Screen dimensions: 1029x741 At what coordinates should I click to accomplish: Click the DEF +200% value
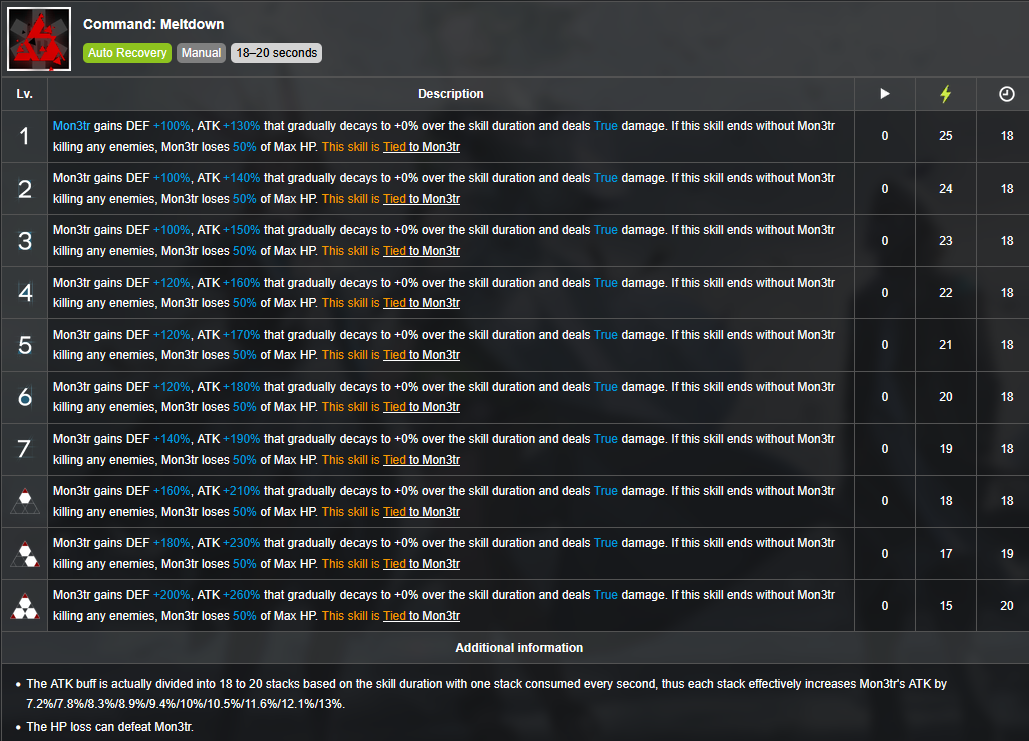171,595
